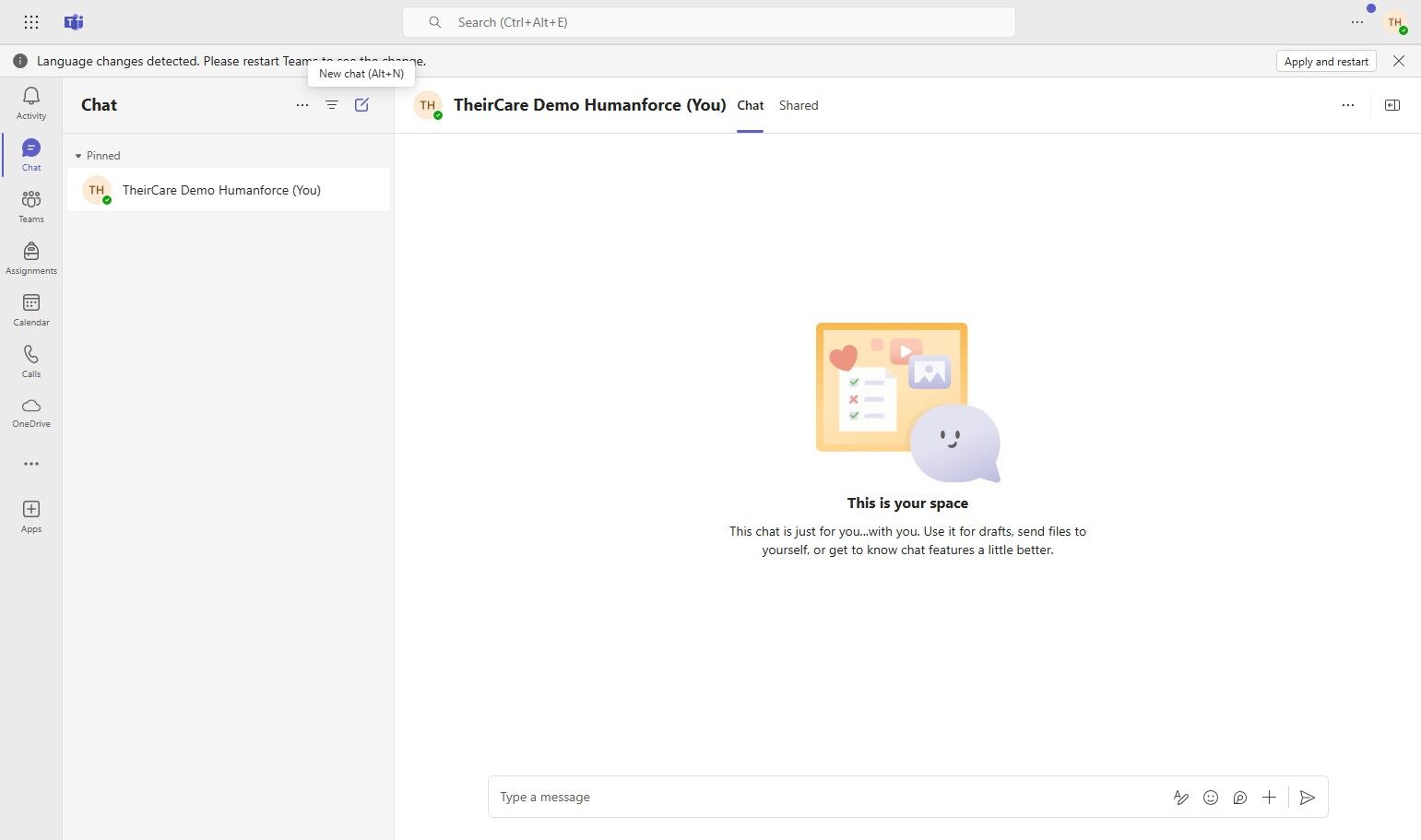Click the Chat panel heading
Screen dimensions: 1421x840
pyautogui.click(x=100, y=105)
